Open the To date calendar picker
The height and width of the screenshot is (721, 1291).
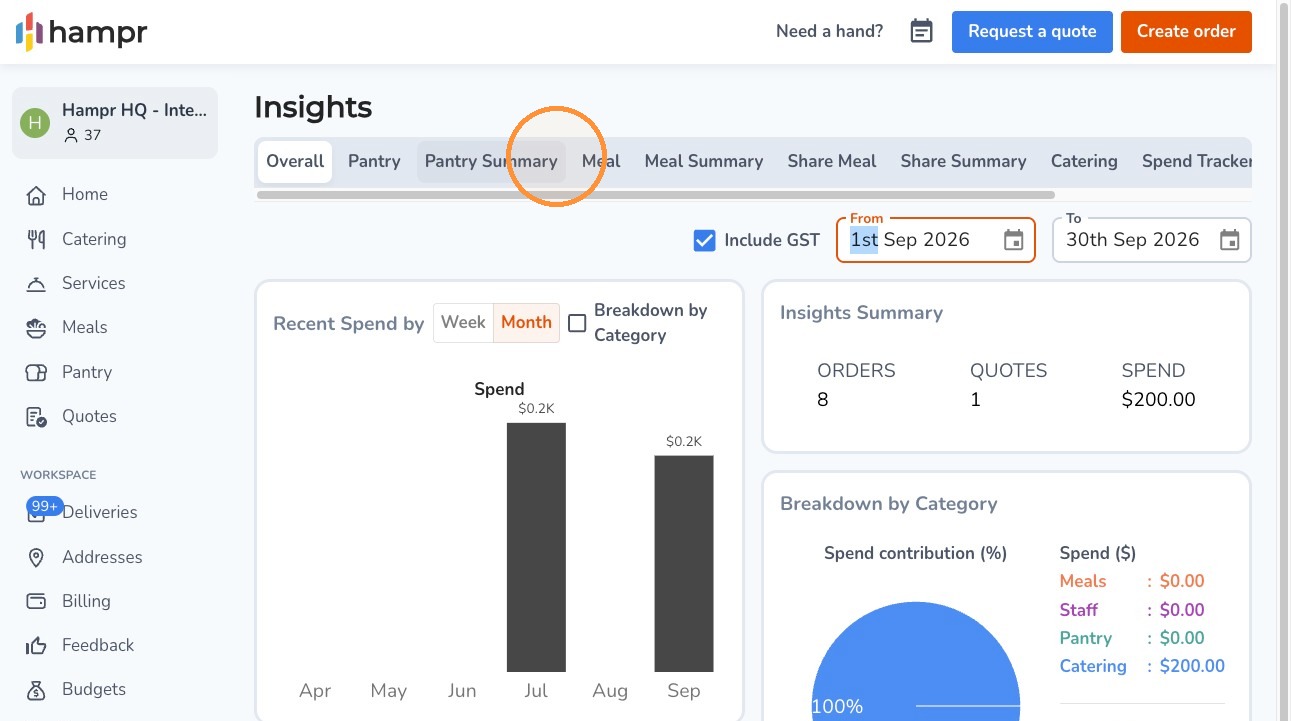pos(1230,240)
